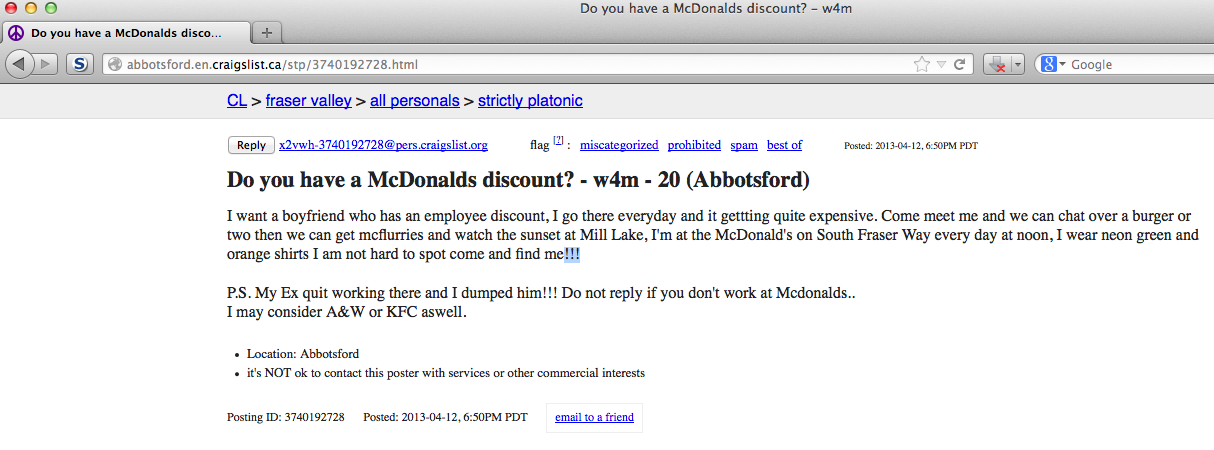
Task: Click the Reply button
Action: [251, 145]
